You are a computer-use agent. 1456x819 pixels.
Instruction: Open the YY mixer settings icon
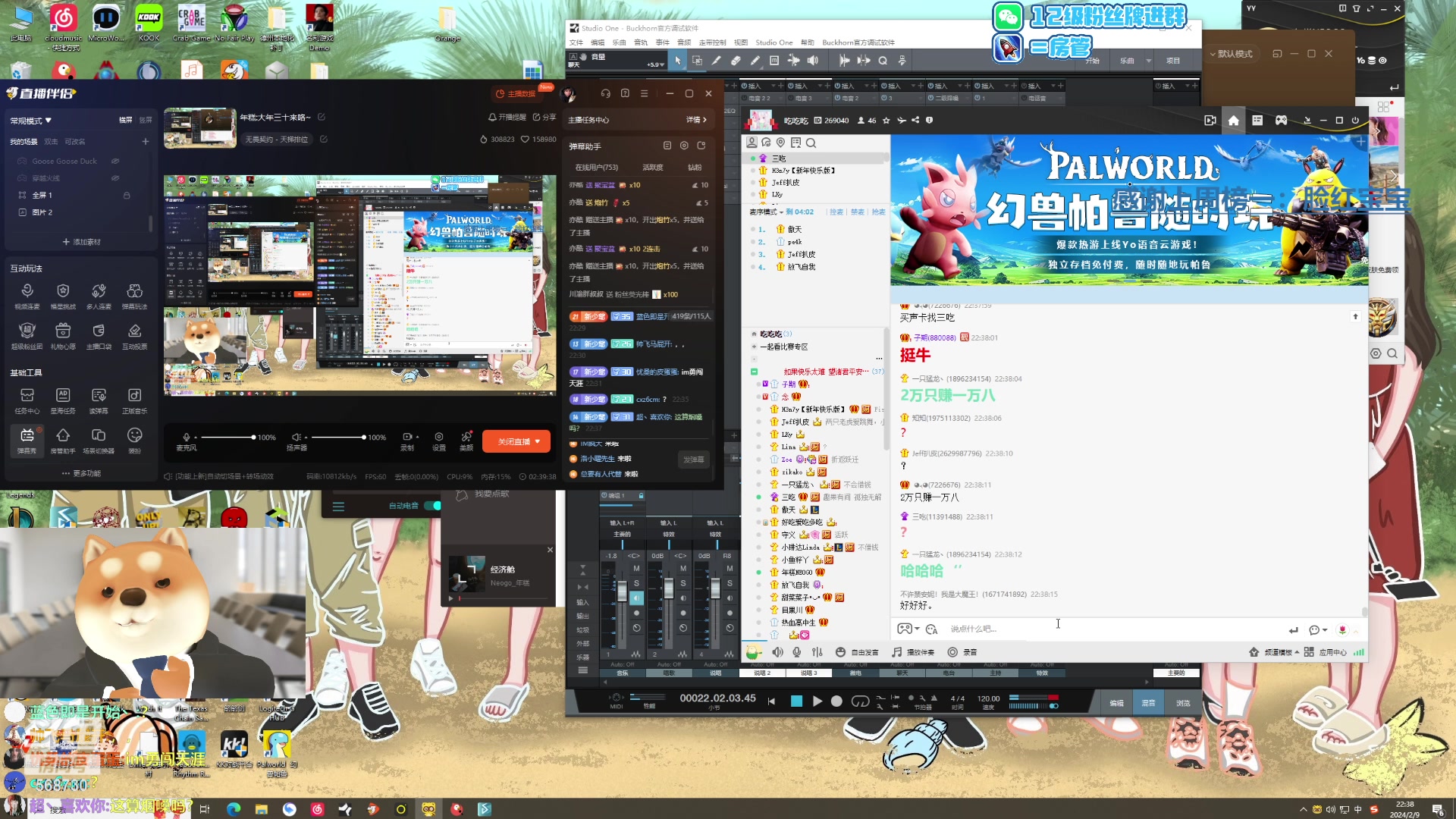tap(817, 652)
